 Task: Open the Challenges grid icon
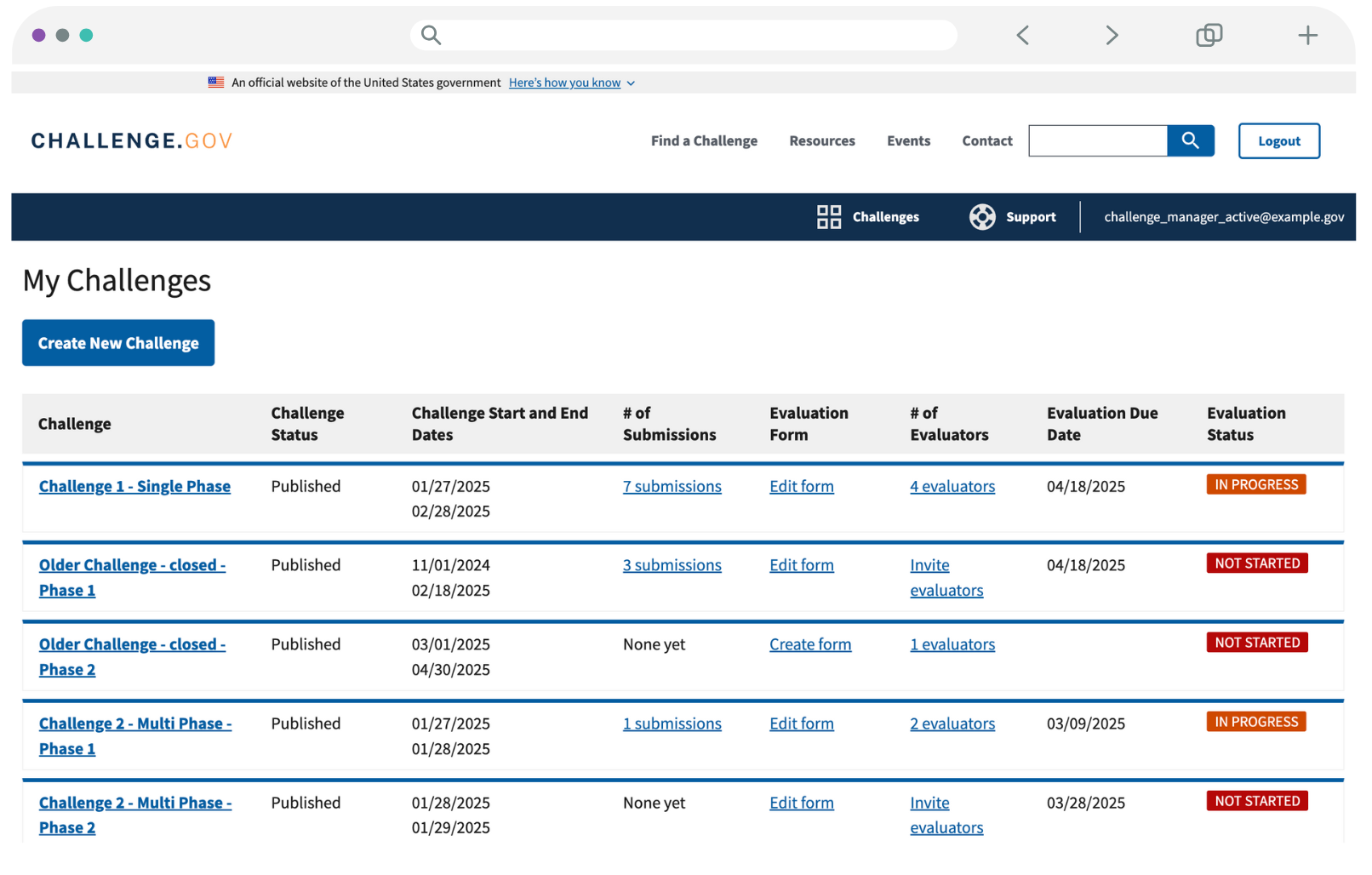[828, 217]
